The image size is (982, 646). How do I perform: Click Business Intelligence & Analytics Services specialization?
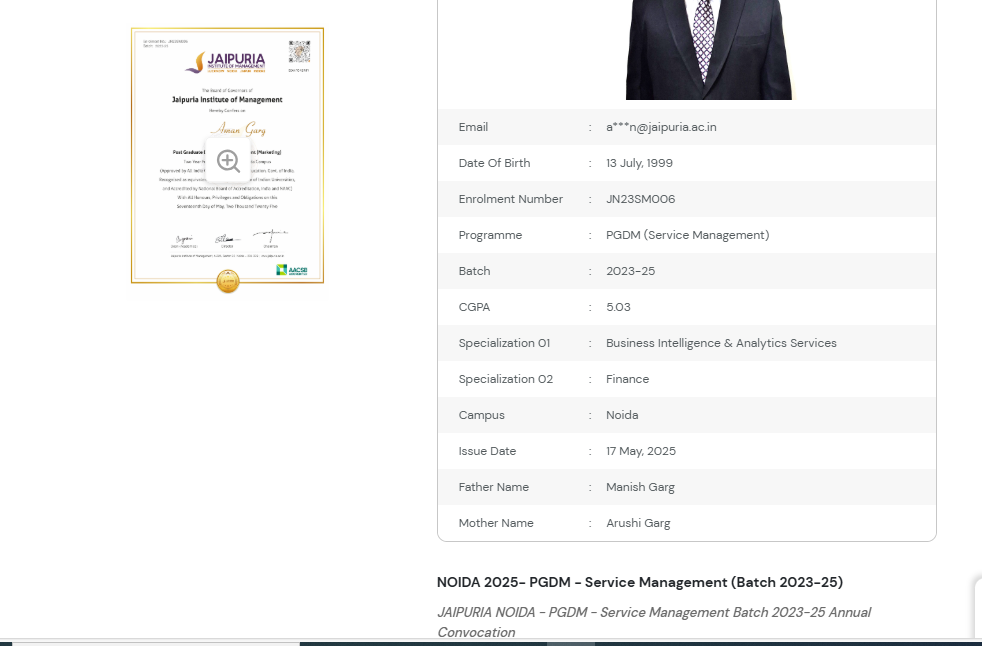click(721, 343)
